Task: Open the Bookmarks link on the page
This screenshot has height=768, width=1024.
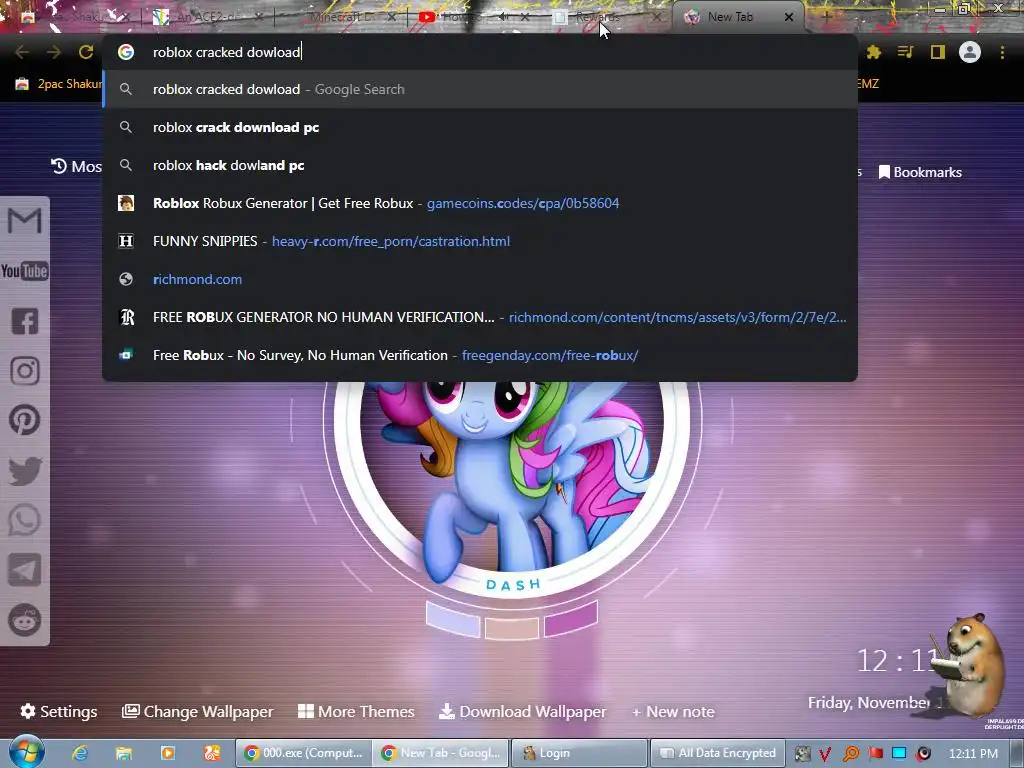Action: (x=920, y=172)
